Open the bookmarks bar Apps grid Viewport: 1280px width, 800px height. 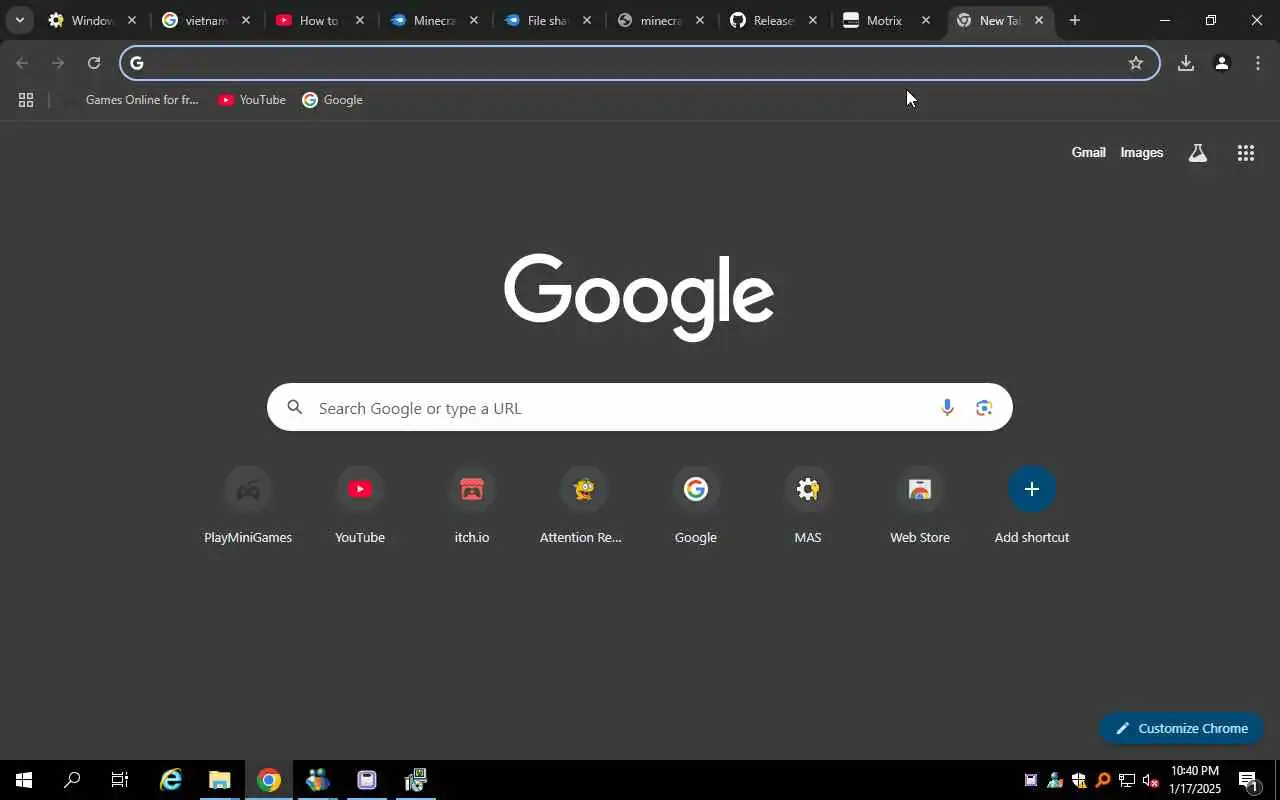(26, 100)
